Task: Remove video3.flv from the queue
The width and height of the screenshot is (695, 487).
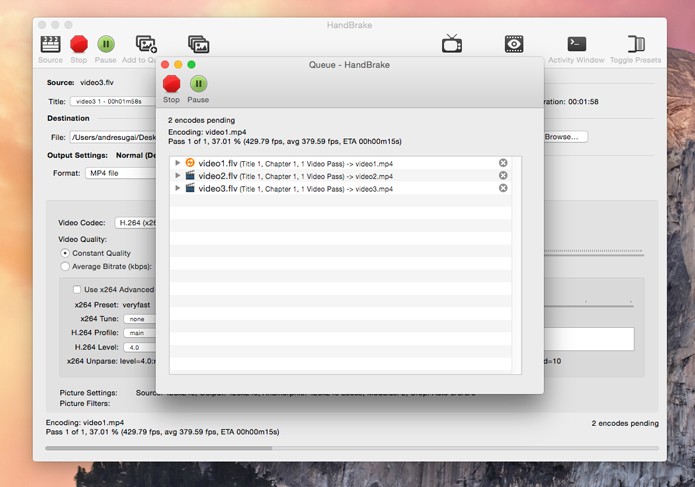Action: (x=503, y=188)
